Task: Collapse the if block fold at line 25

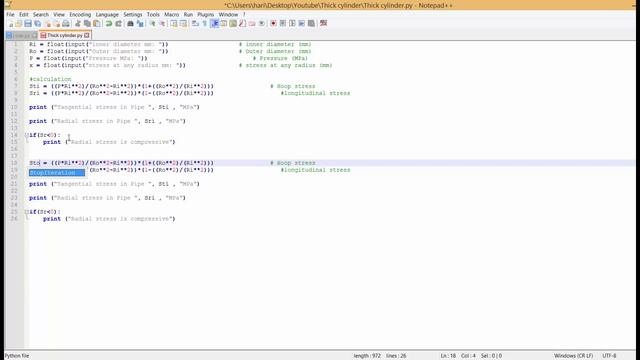Action: point(26,212)
